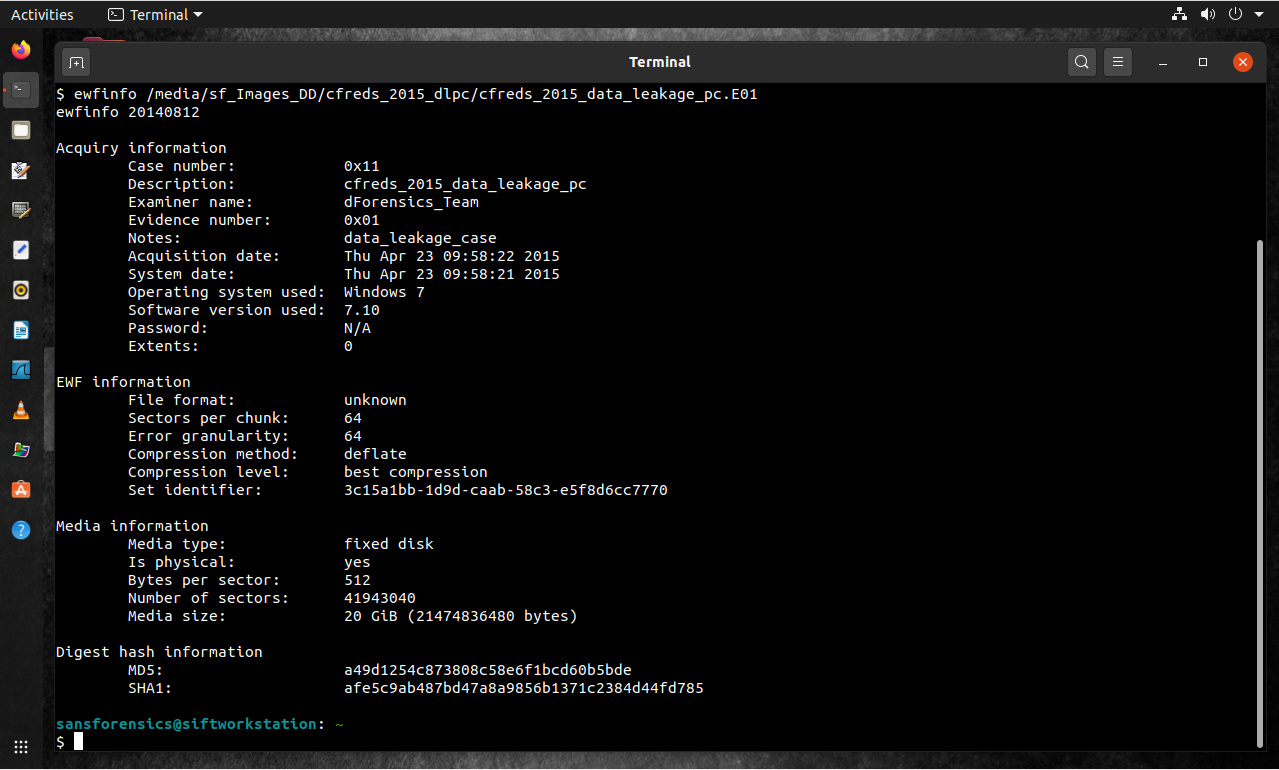
Task: Open Rhythmbox music player in dock
Action: point(21,290)
